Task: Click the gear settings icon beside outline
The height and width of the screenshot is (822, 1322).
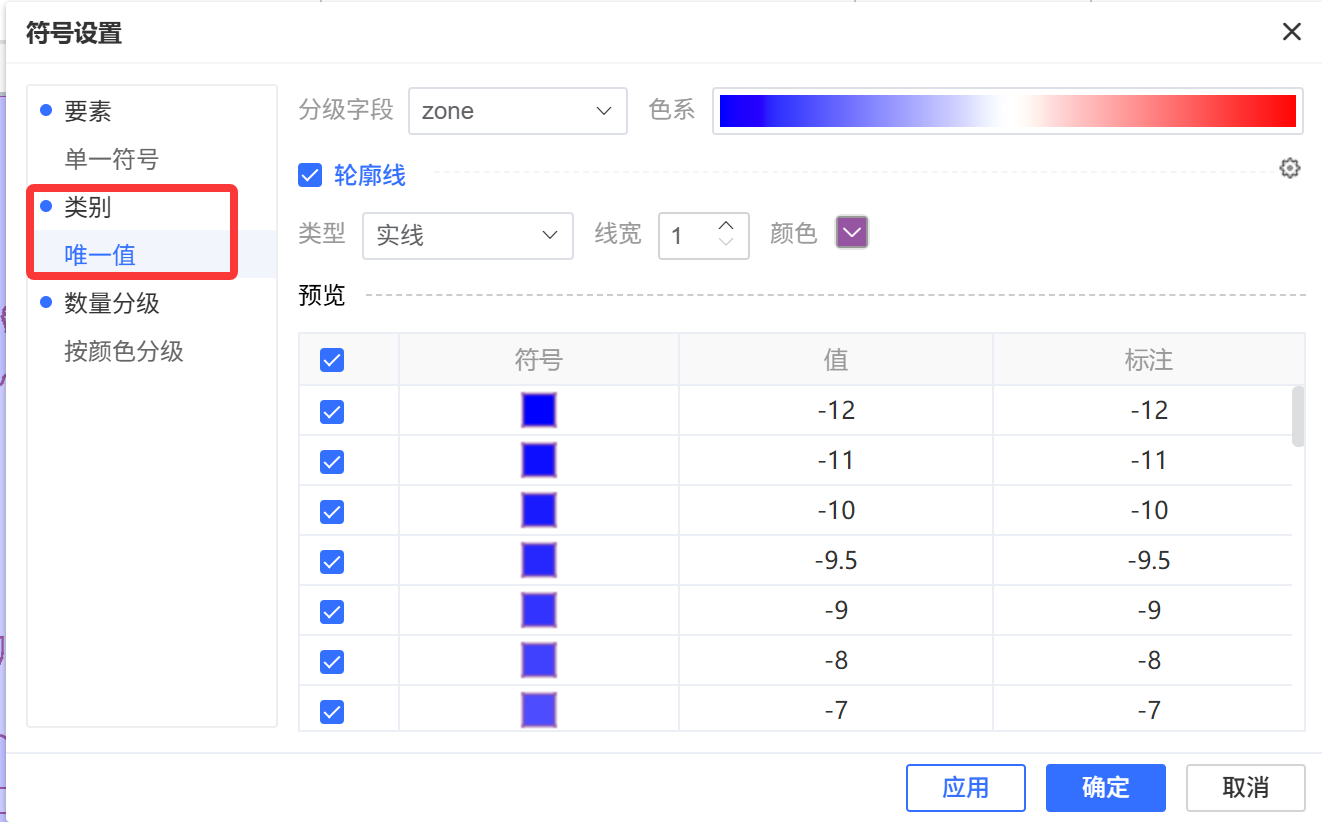Action: tap(1290, 168)
